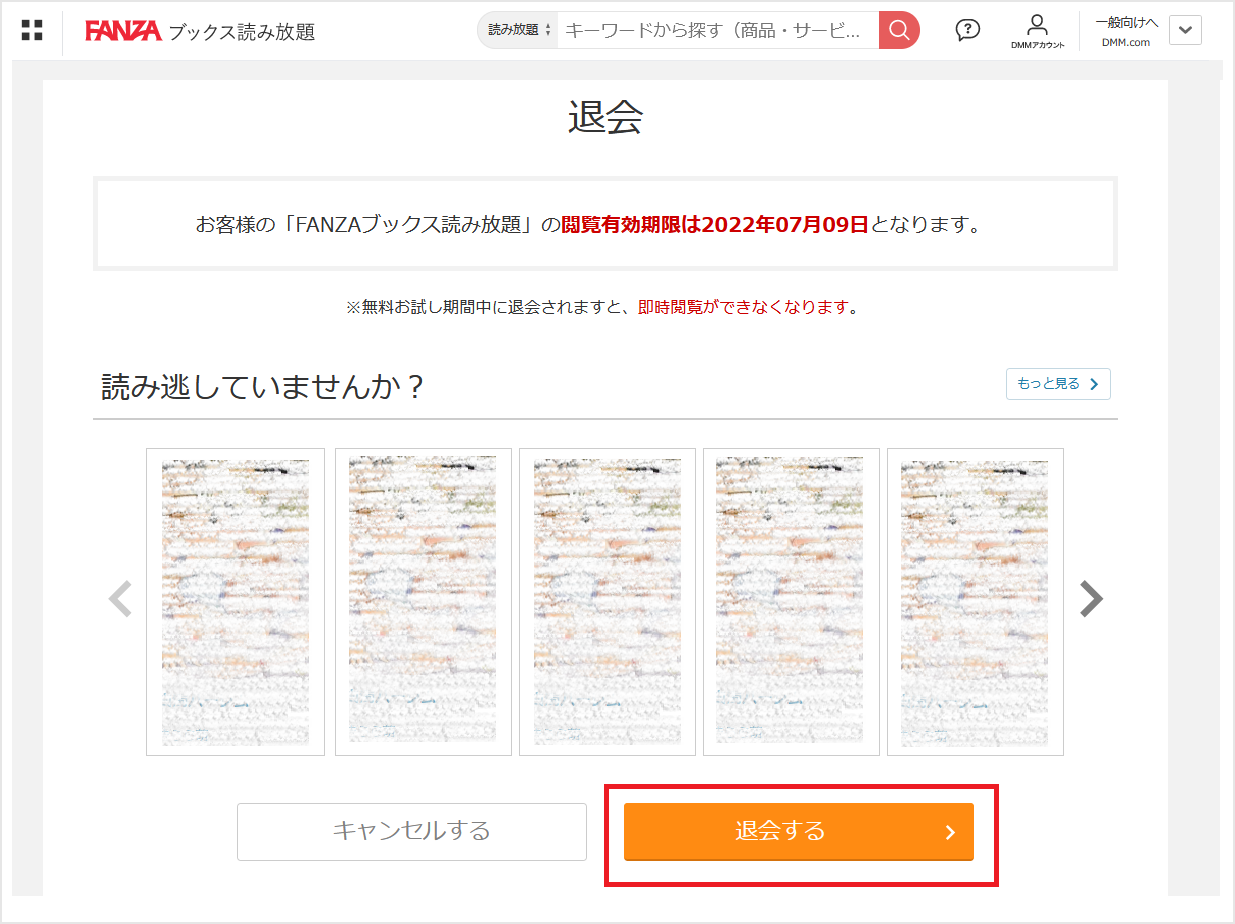Select the fourth book cover thumbnail
Viewport: 1235px width, 924px height.
791,602
